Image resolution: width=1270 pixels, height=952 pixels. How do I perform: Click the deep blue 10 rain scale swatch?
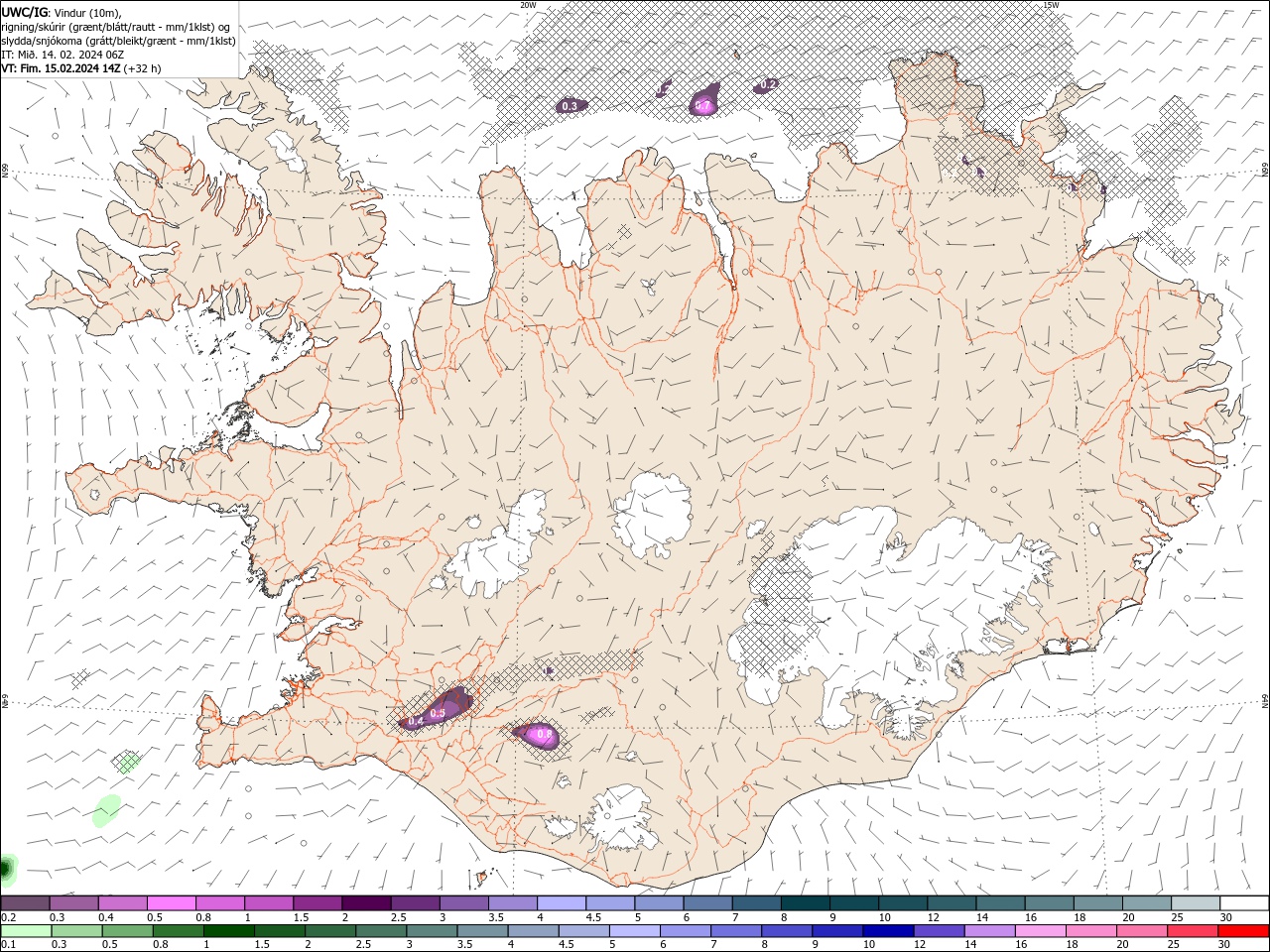pyautogui.click(x=888, y=931)
